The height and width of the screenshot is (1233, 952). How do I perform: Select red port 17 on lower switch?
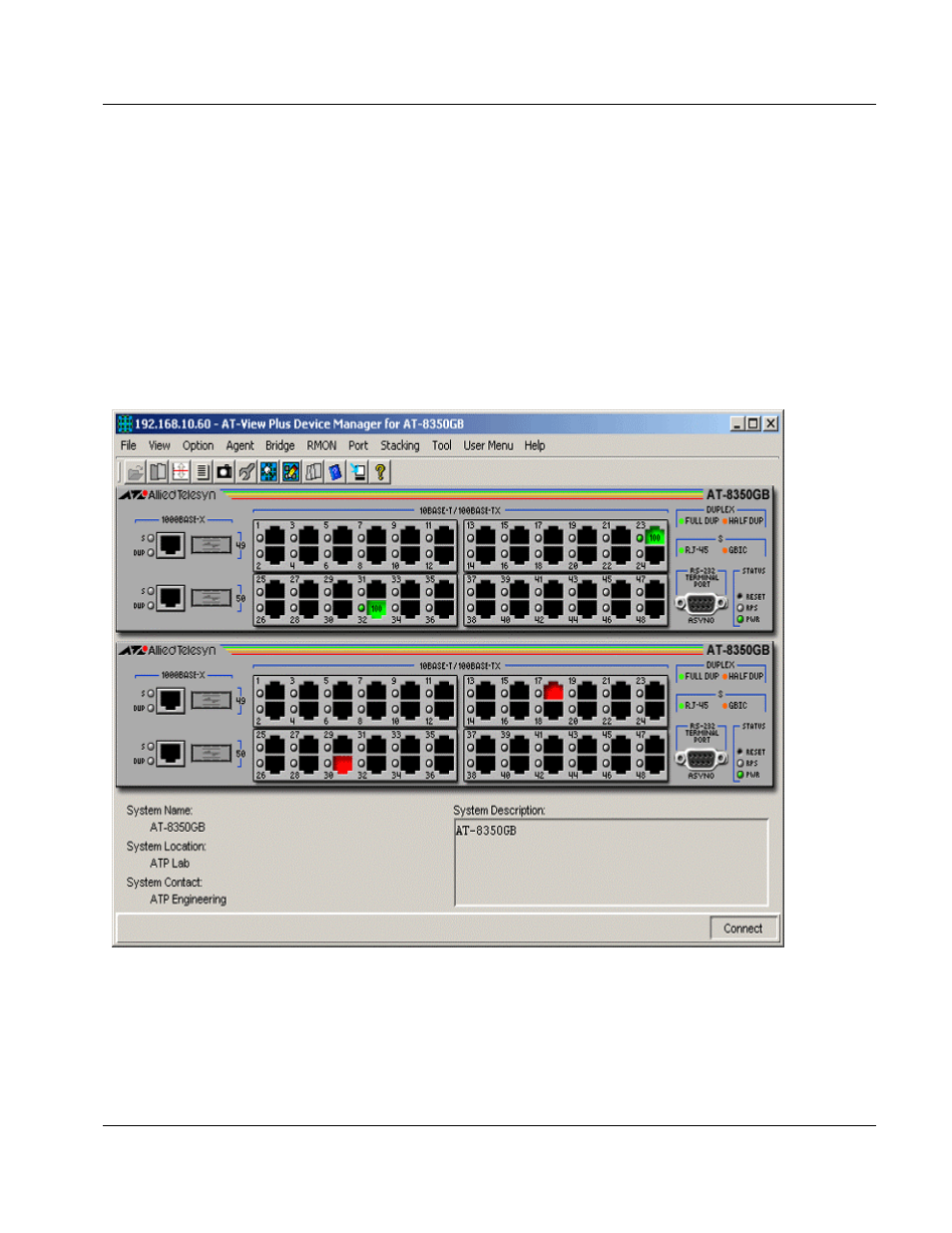pyautogui.click(x=553, y=692)
